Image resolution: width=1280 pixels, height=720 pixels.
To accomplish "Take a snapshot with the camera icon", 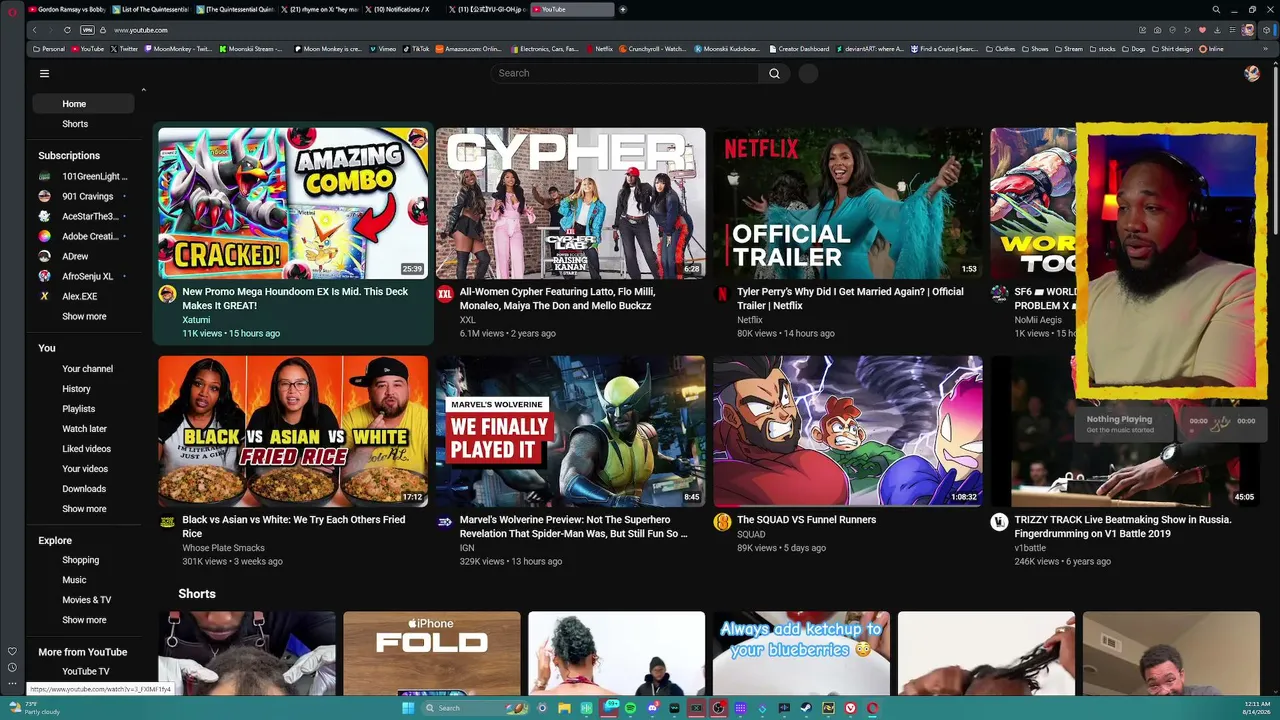I will (1157, 30).
